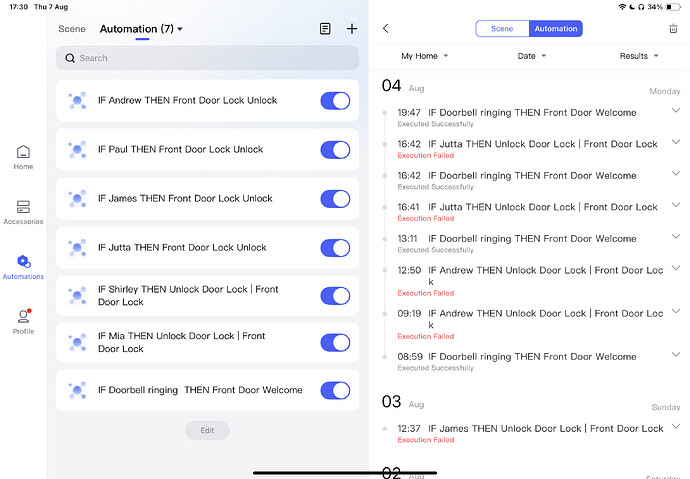Select the Automations sidebar icon

tap(23, 265)
